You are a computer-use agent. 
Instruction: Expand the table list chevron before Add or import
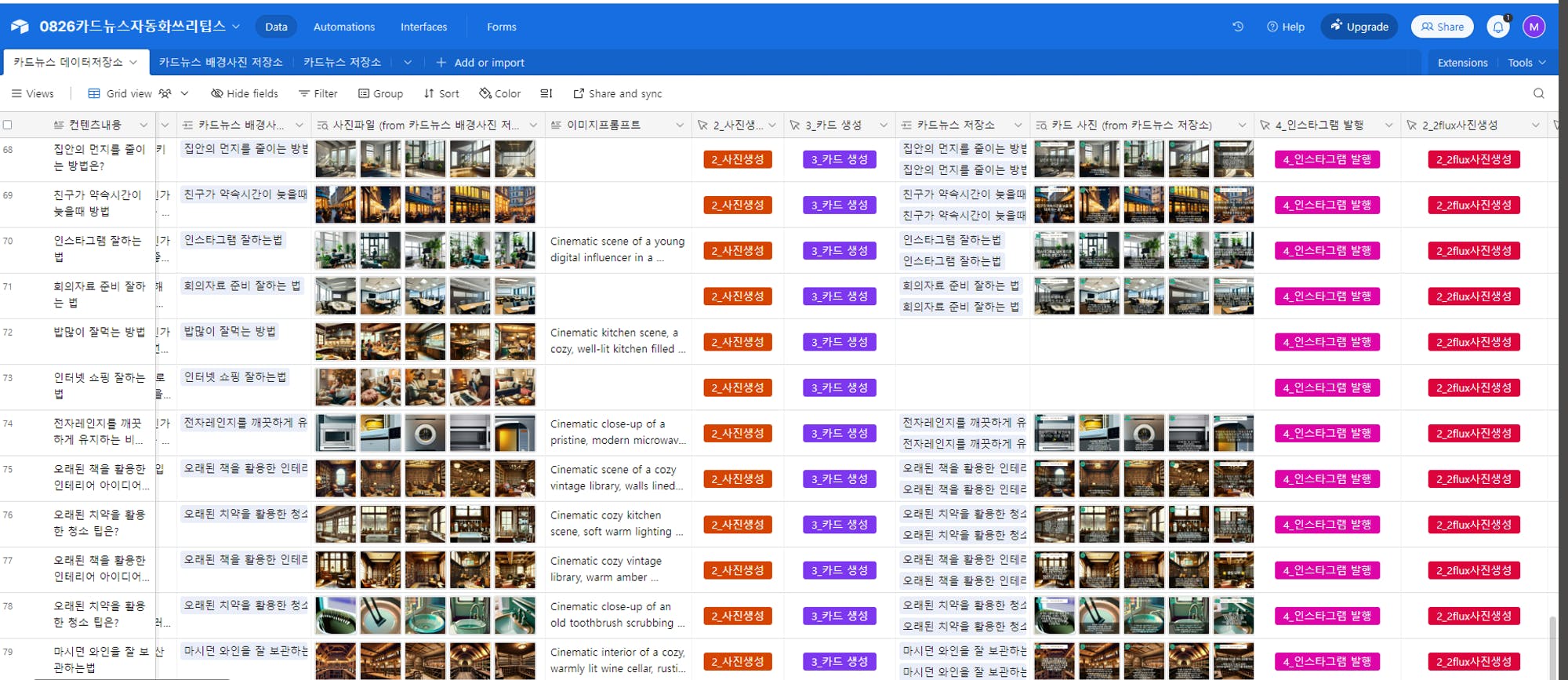click(408, 63)
